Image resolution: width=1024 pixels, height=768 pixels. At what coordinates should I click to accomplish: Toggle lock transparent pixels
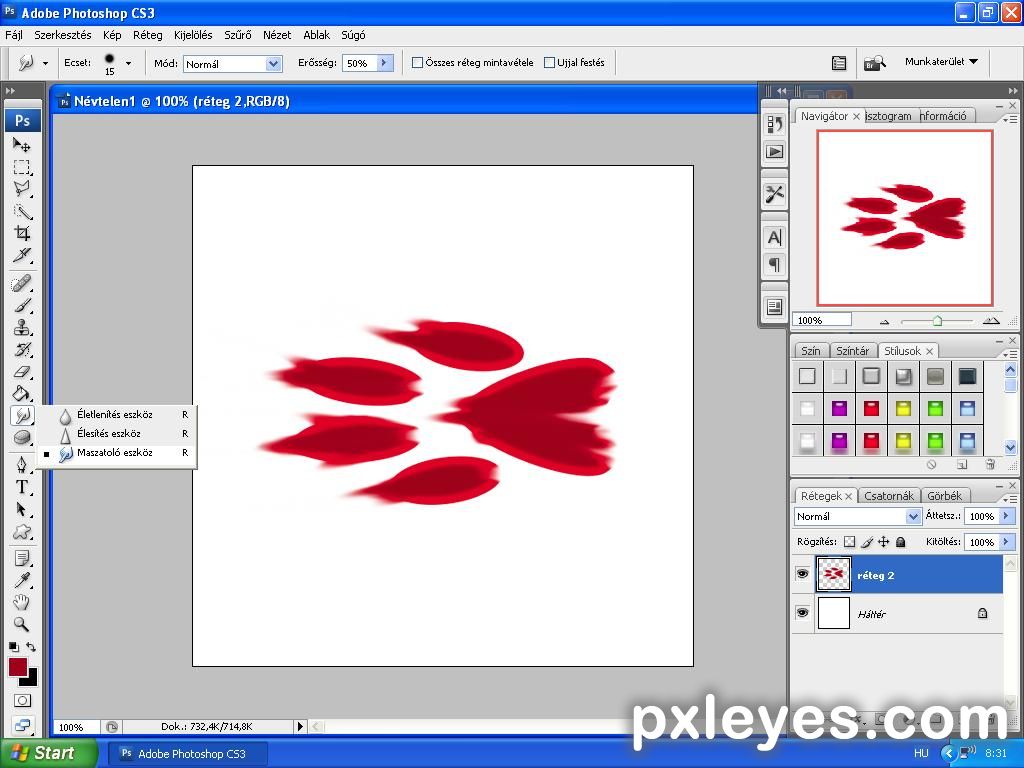coord(849,541)
